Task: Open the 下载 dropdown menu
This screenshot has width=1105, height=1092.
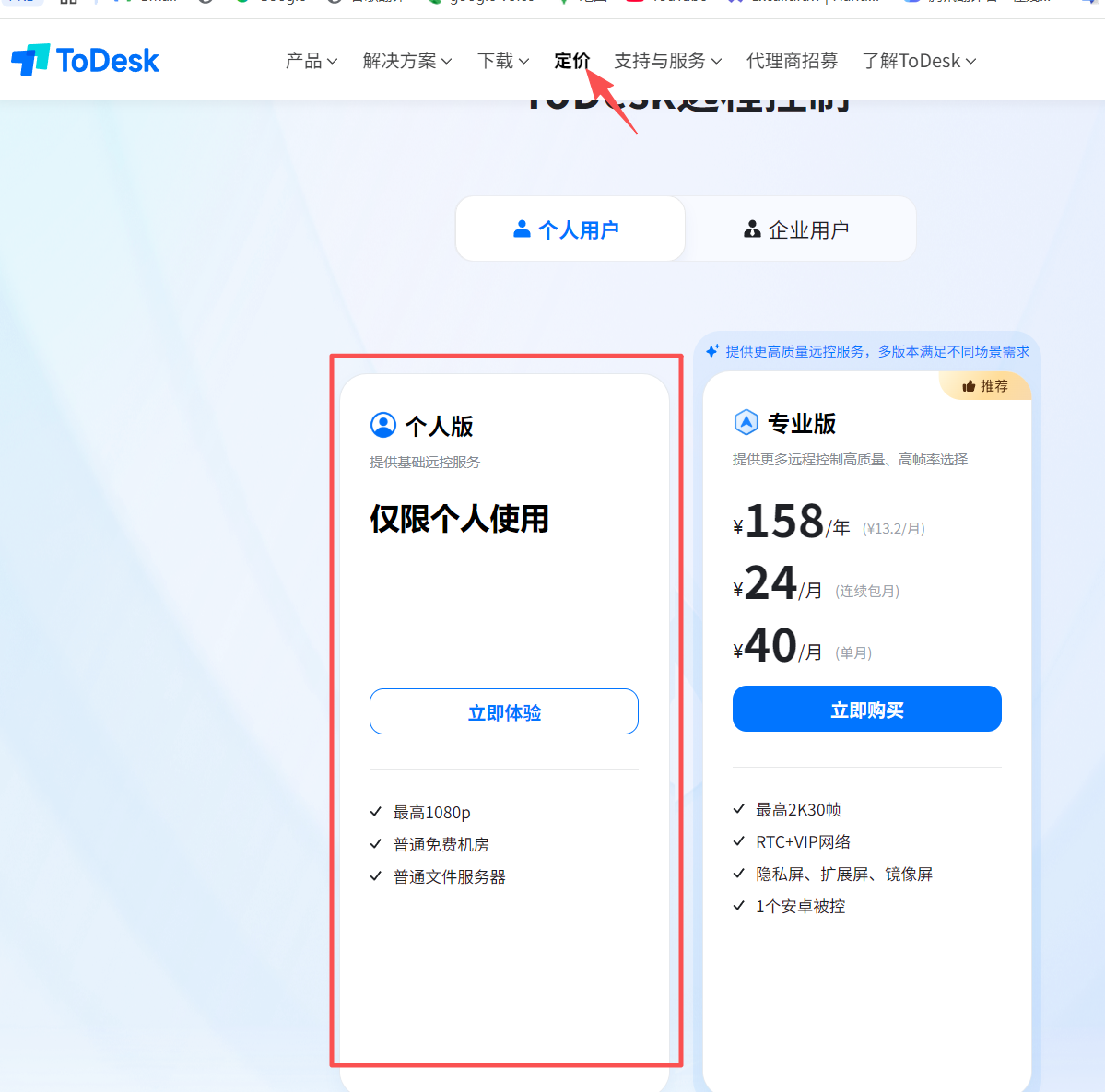Action: 503,61
